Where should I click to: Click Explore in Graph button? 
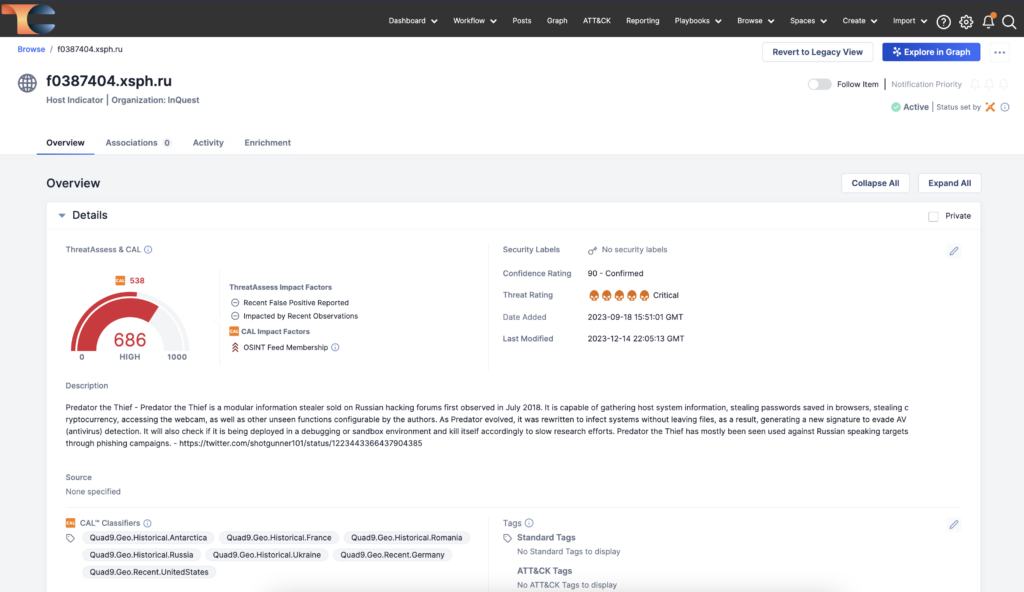(x=931, y=52)
